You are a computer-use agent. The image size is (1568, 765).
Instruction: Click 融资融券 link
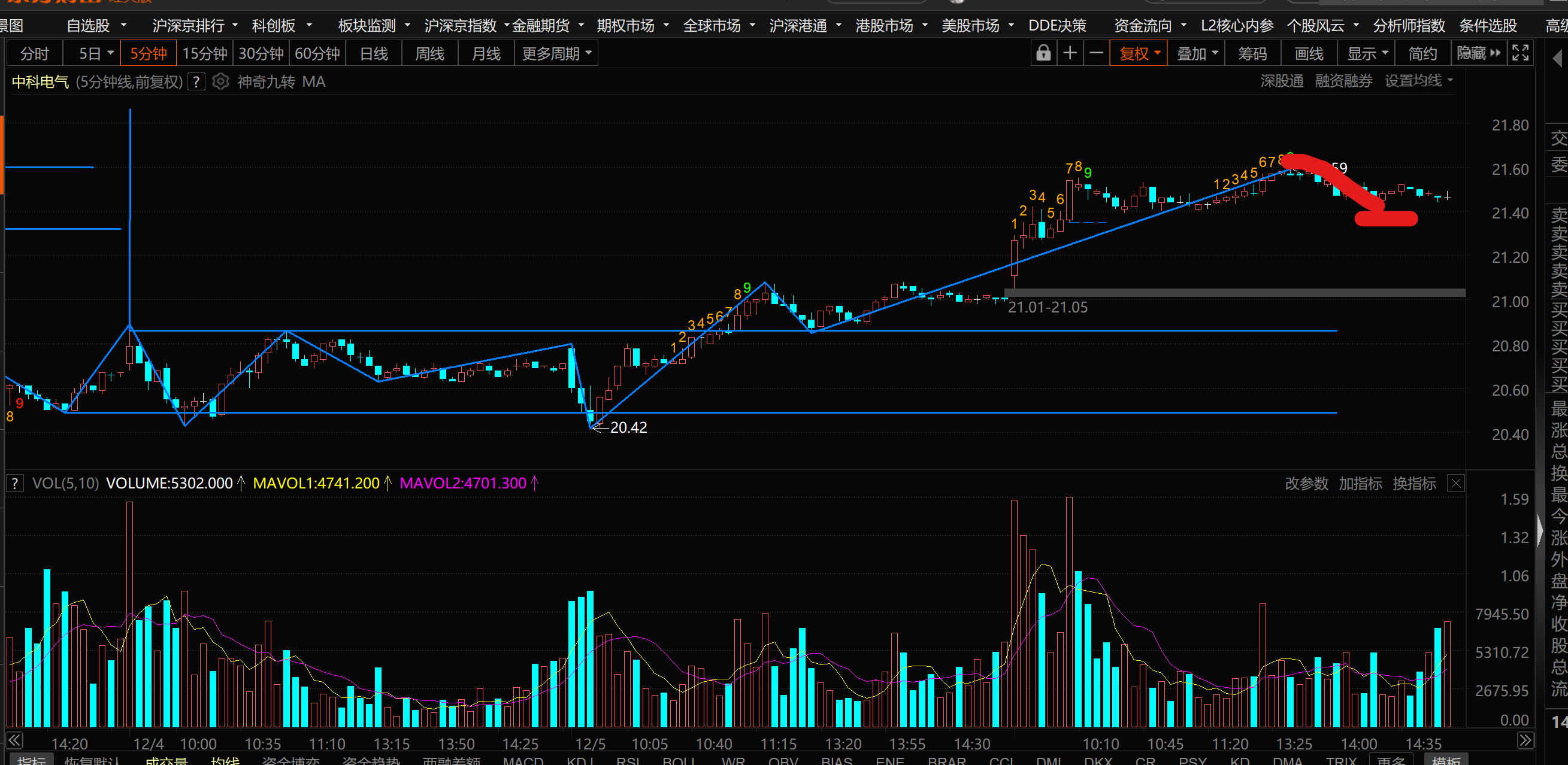1343,81
